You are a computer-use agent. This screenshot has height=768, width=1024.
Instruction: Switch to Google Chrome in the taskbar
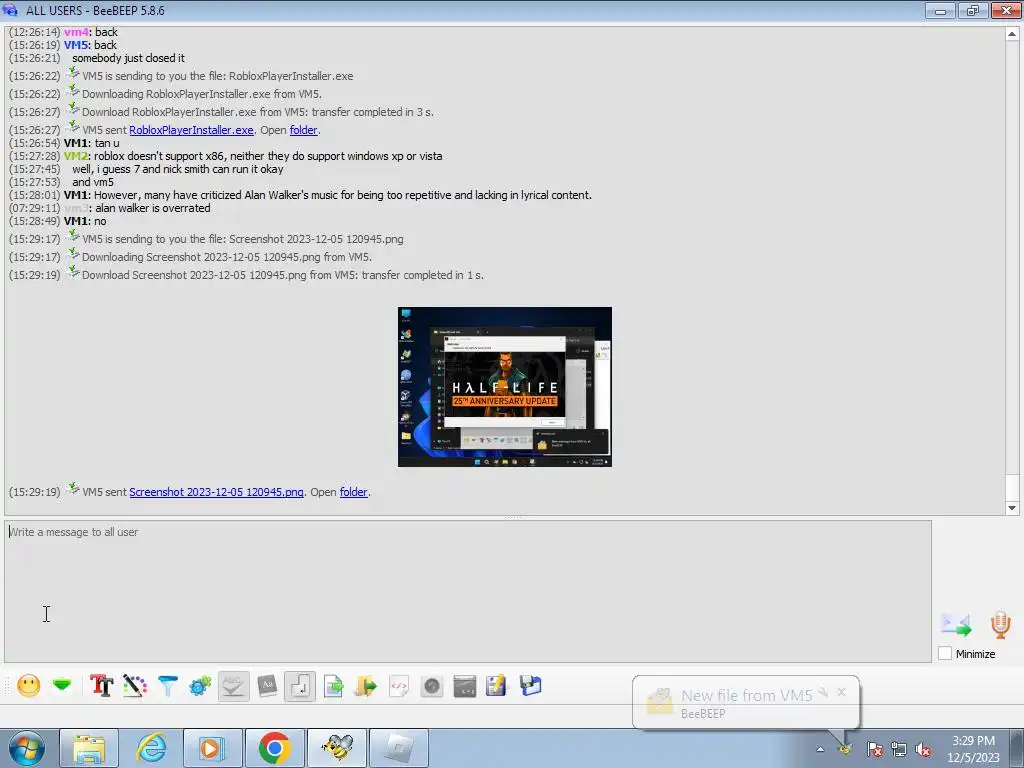(274, 748)
